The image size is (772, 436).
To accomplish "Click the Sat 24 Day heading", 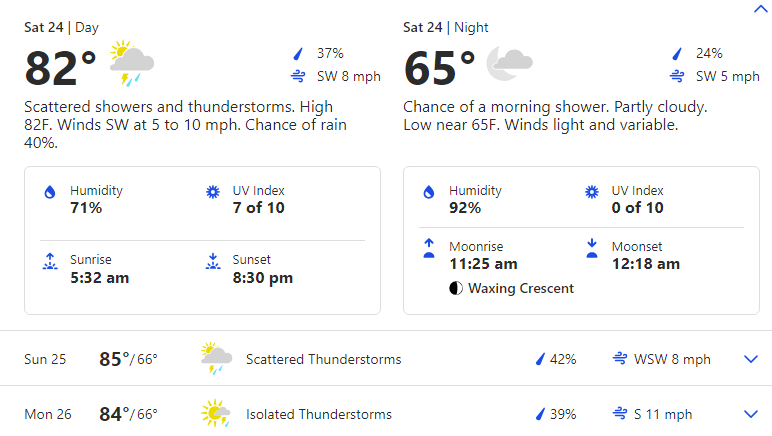I will pos(62,28).
